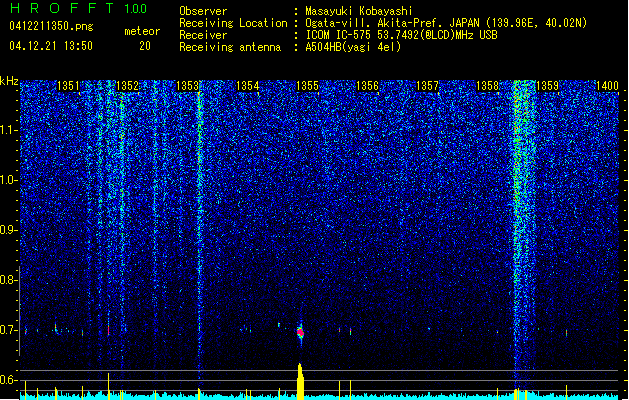Click the 0.6 kHz axis label

[x=9, y=380]
